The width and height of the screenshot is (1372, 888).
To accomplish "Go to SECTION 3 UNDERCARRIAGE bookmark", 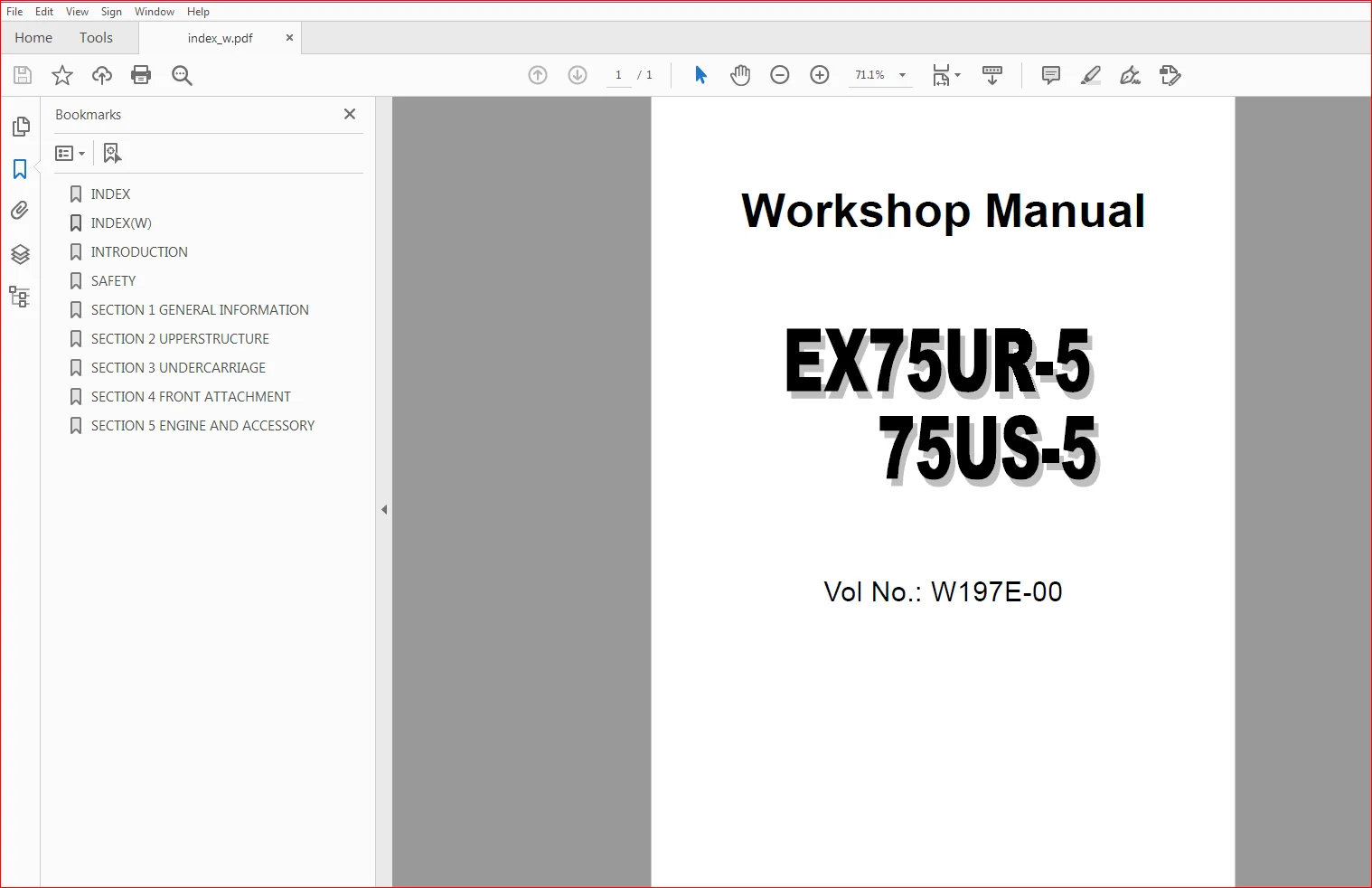I will coord(178,368).
